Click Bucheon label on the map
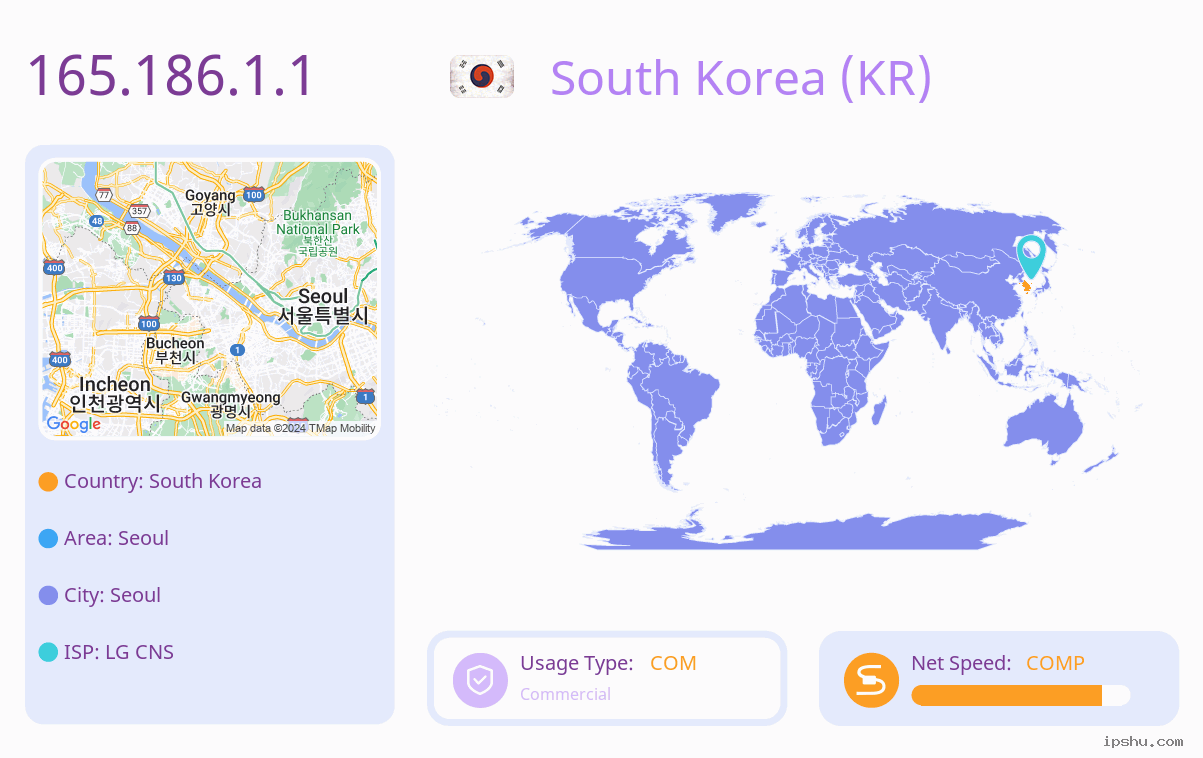 (x=175, y=350)
